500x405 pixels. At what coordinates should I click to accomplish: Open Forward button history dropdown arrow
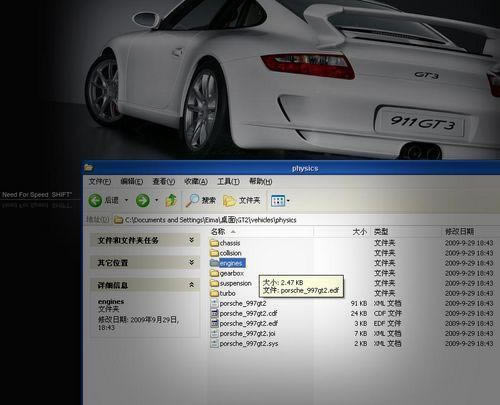tap(156, 200)
